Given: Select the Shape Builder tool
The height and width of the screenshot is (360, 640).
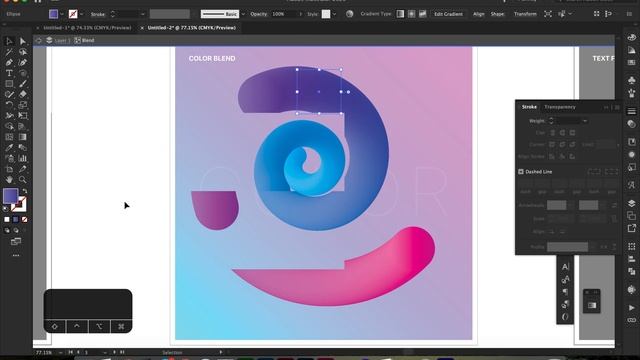Looking at the screenshot, I should point(9,126).
